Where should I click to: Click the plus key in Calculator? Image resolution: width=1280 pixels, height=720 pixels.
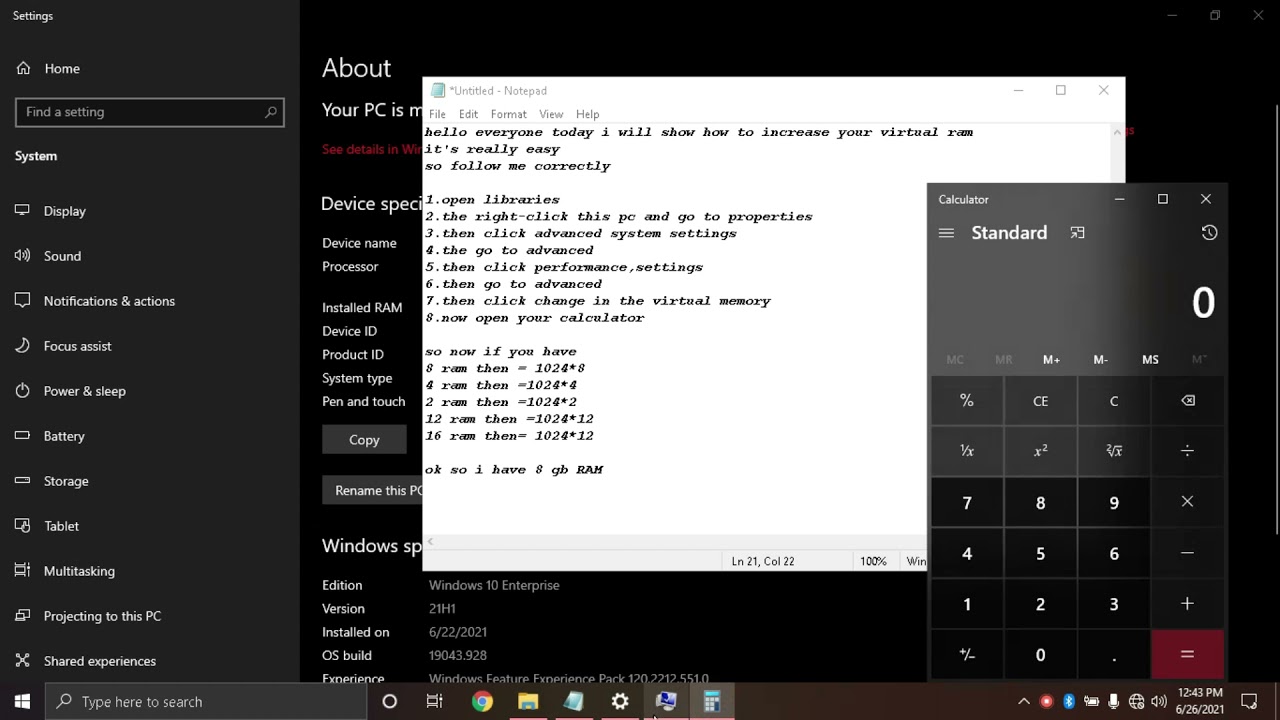point(1187,604)
